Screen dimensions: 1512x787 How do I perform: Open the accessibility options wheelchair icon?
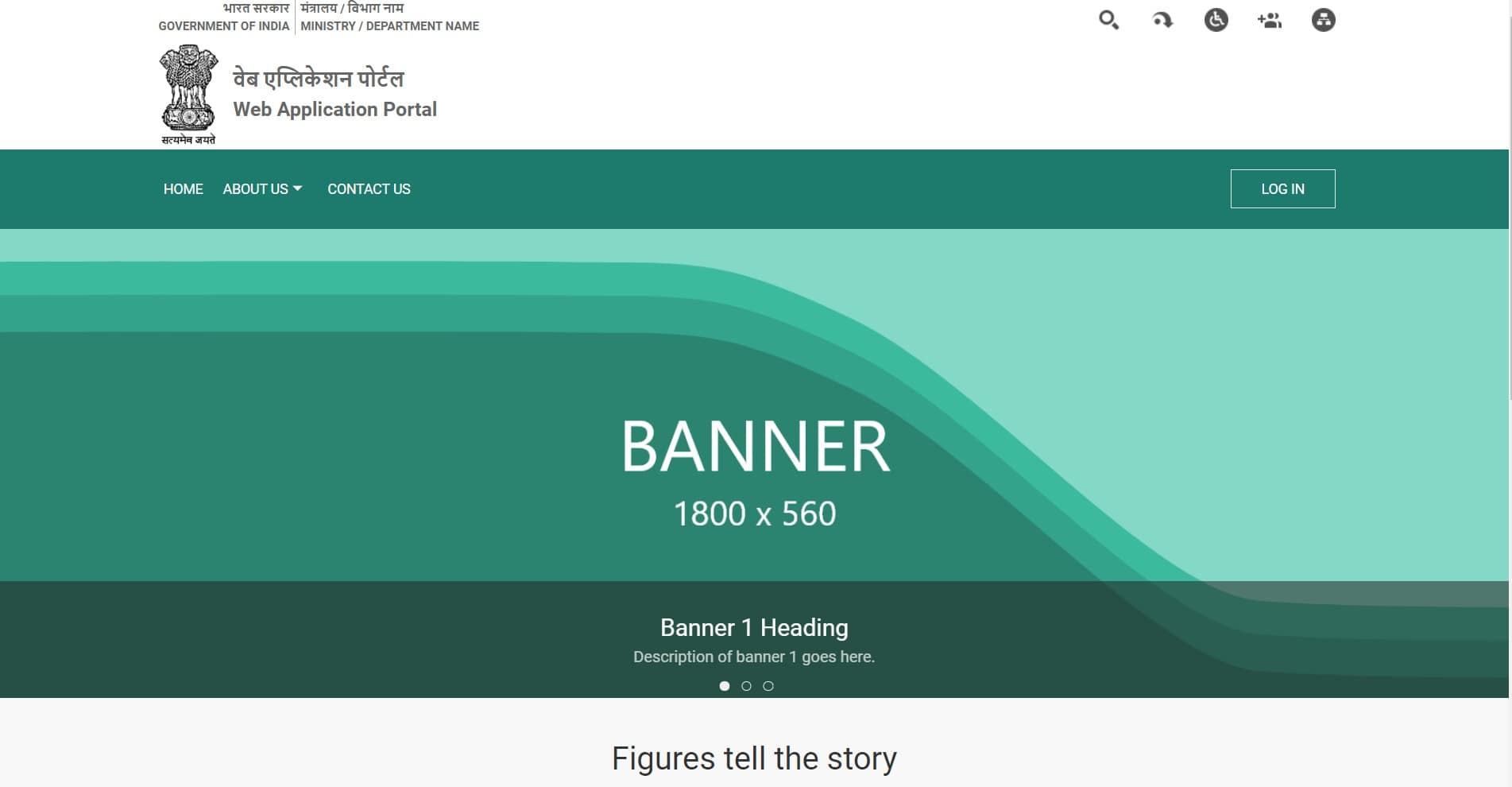click(x=1216, y=20)
